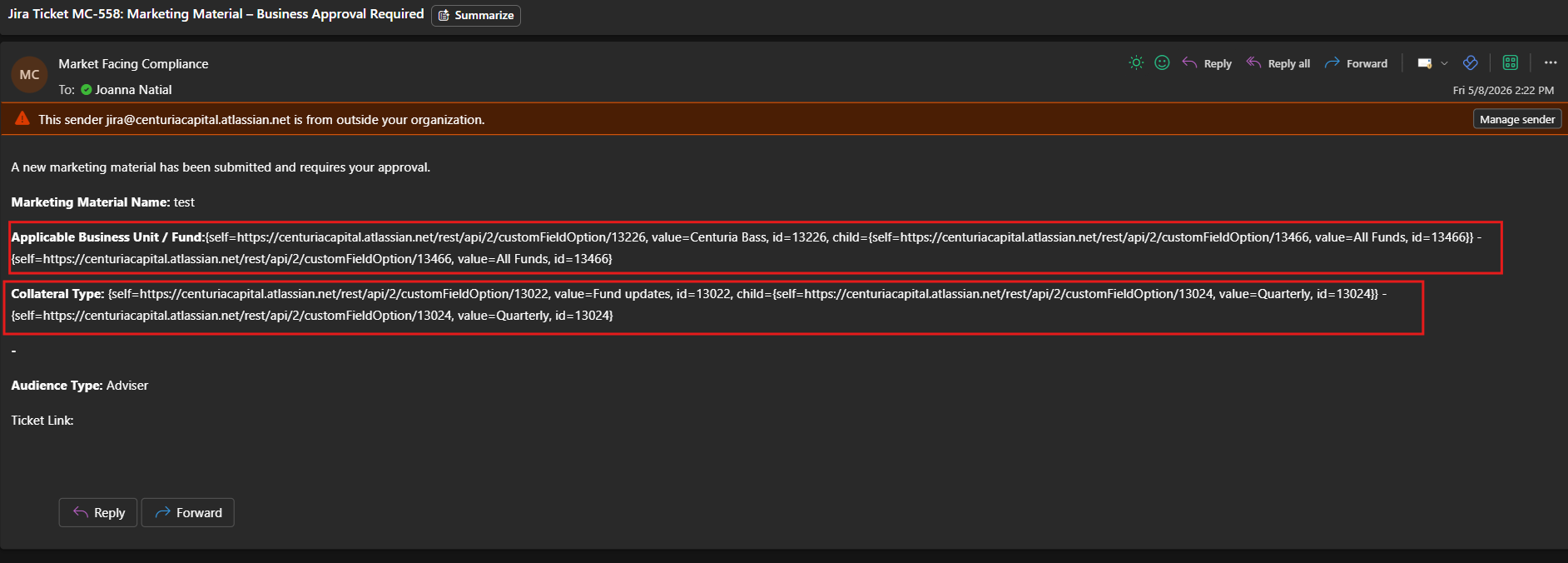Viewport: 1568px width, 563px height.
Task: Click the green presence badge next to Joanna Natial
Action: tap(87, 90)
